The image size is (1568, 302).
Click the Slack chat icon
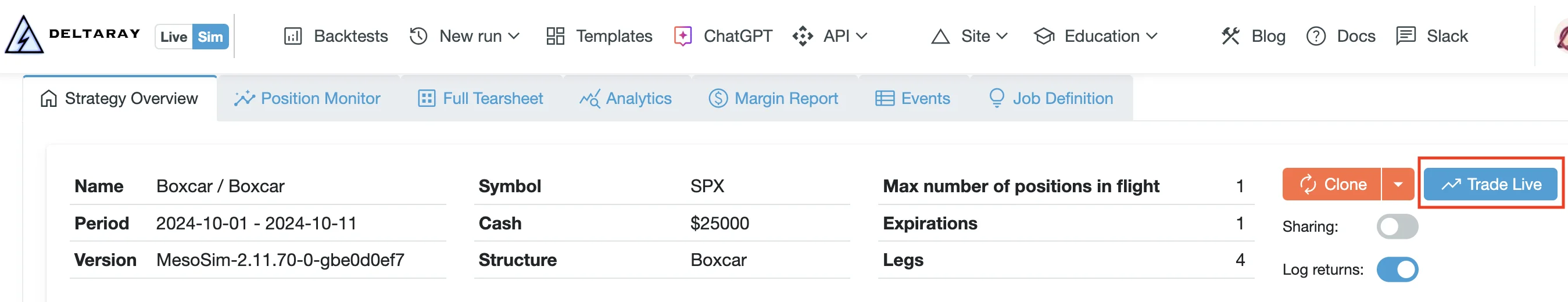1405,37
